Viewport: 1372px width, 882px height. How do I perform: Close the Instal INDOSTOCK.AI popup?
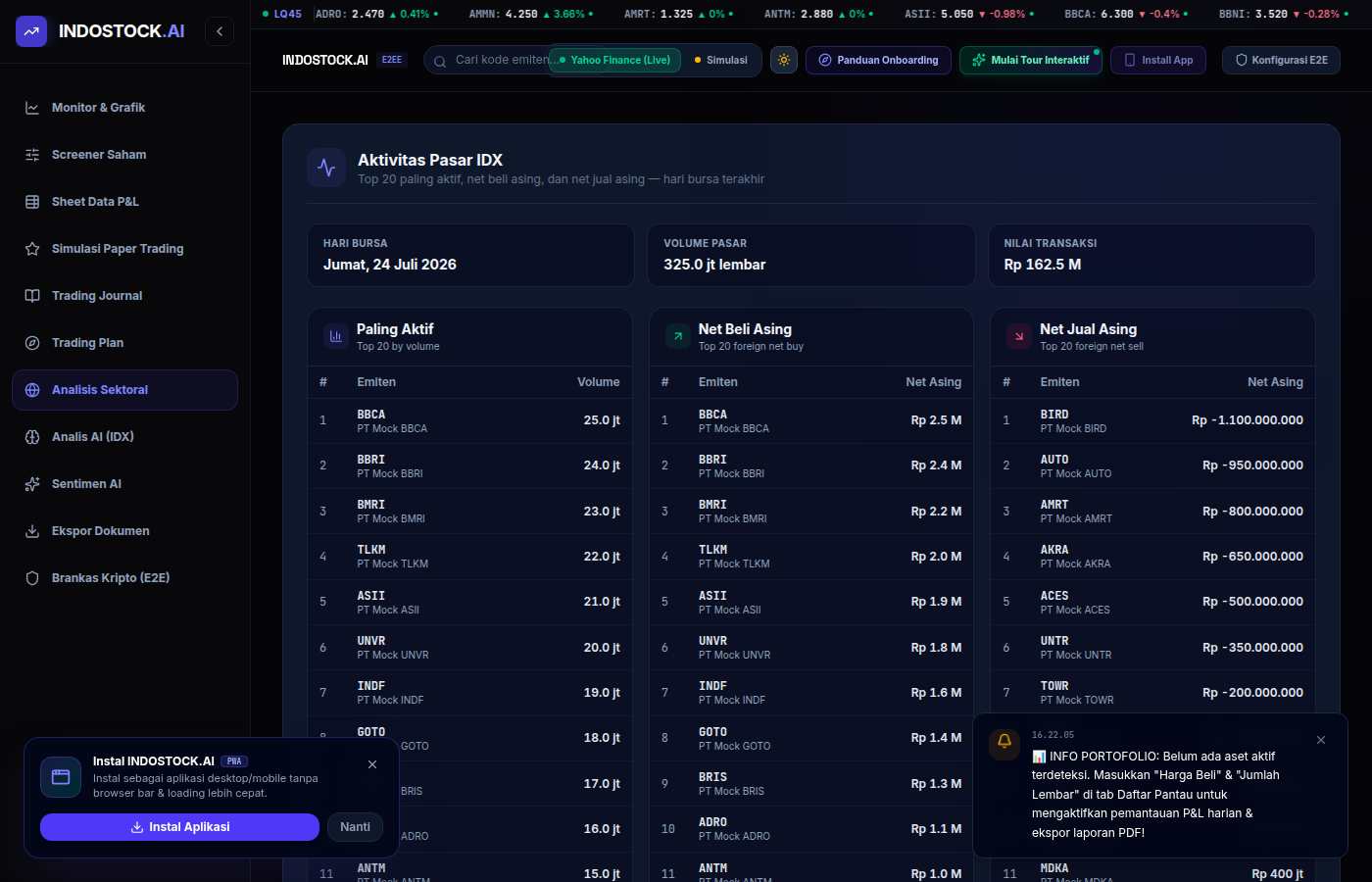point(372,764)
